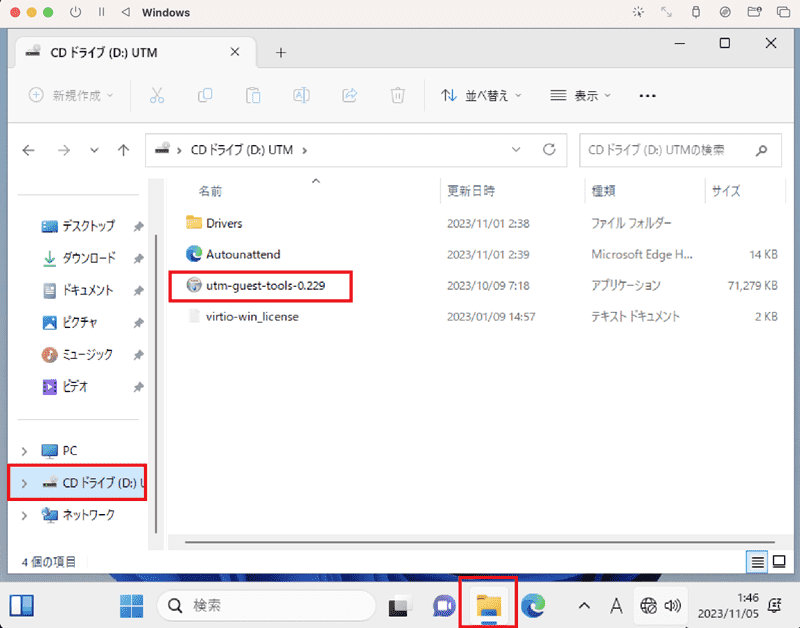Go back with the left arrow
This screenshot has height=628, width=800.
point(29,150)
